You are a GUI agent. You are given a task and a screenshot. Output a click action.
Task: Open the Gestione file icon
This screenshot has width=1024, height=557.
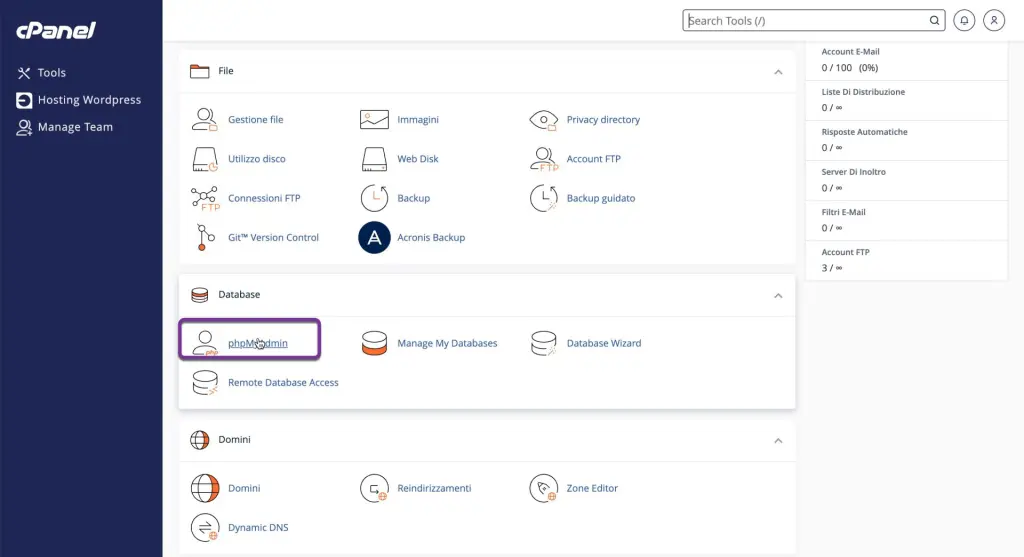(204, 119)
